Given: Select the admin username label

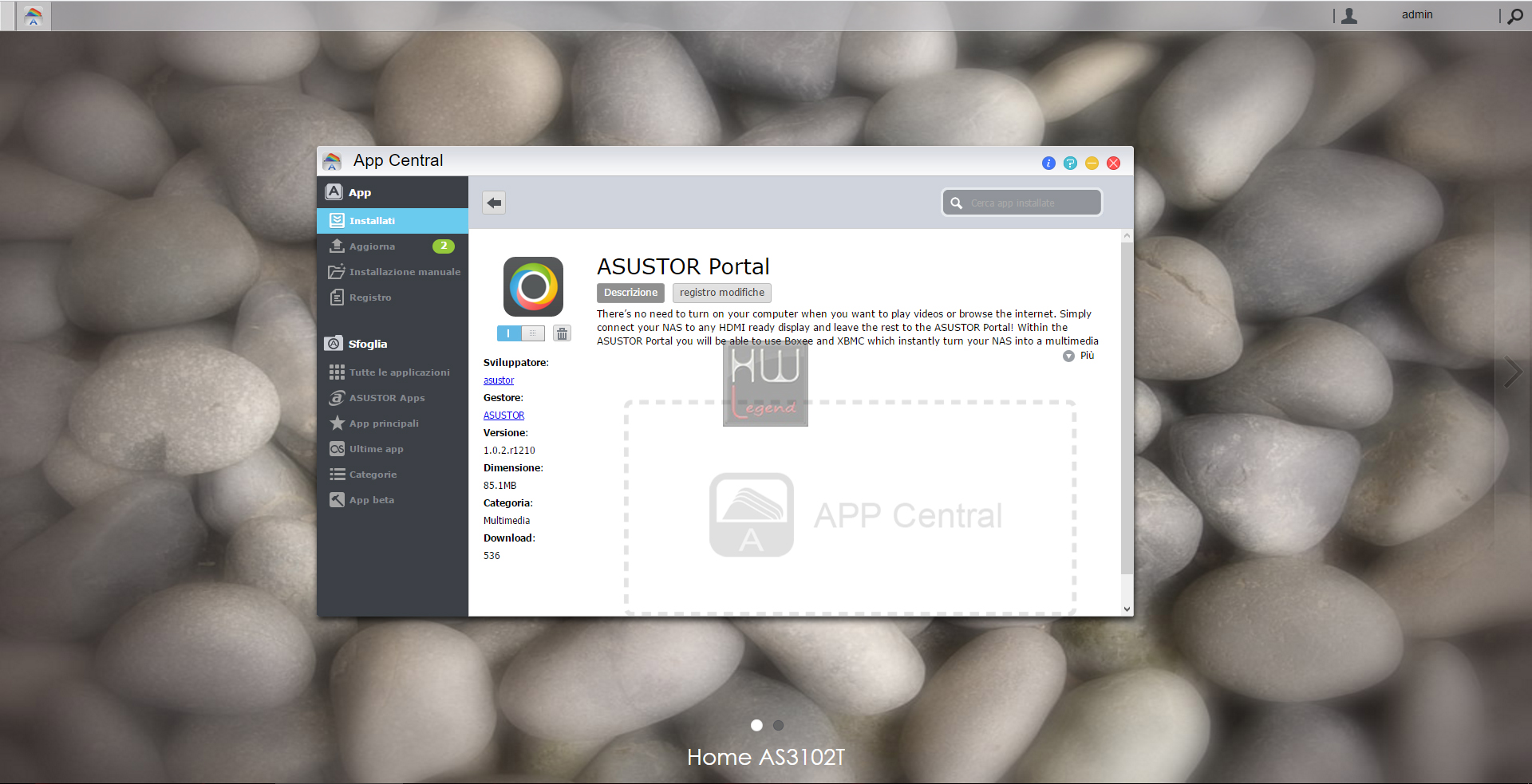Looking at the screenshot, I should [1417, 14].
